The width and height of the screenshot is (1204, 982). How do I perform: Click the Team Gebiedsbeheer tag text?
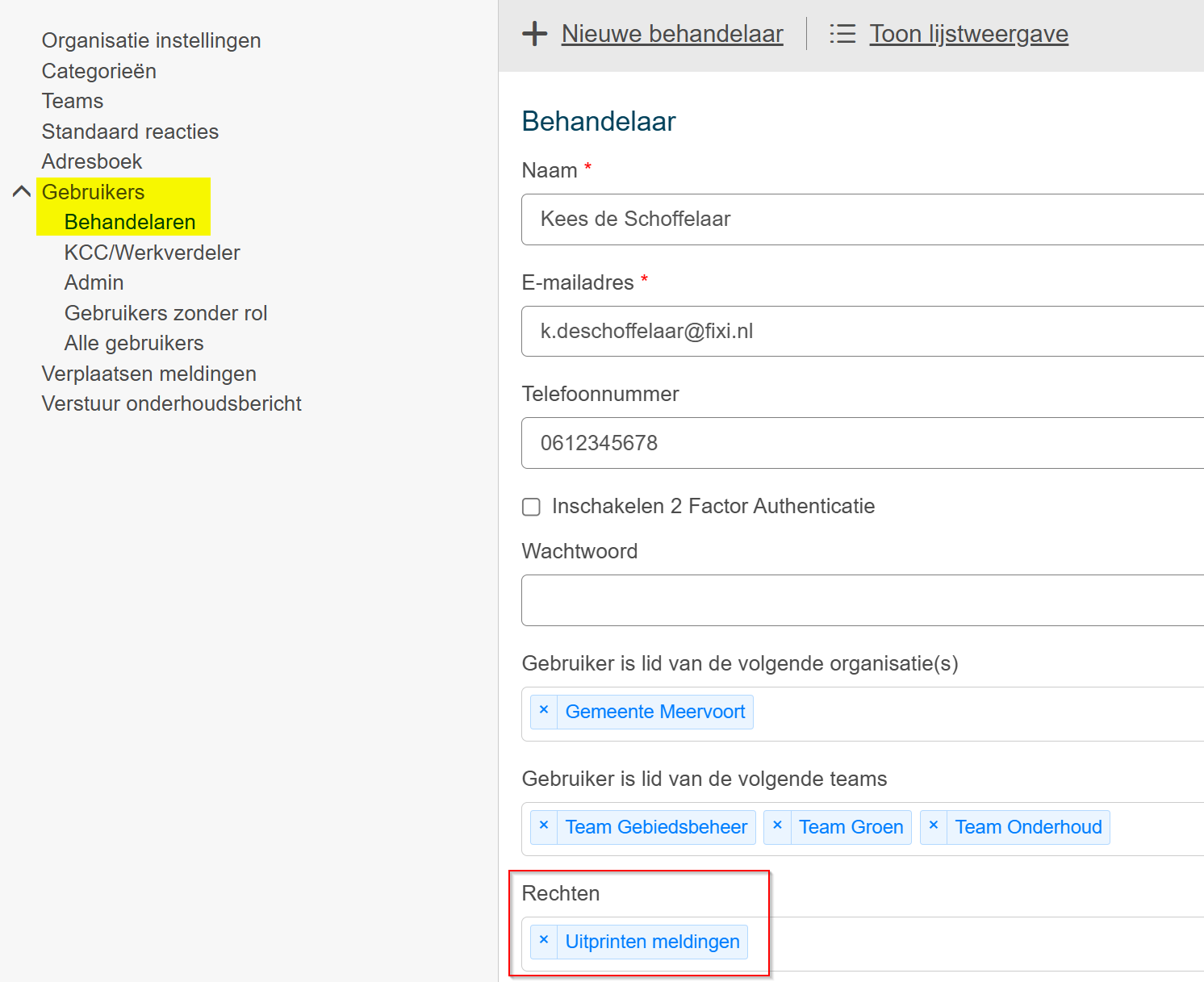point(656,827)
